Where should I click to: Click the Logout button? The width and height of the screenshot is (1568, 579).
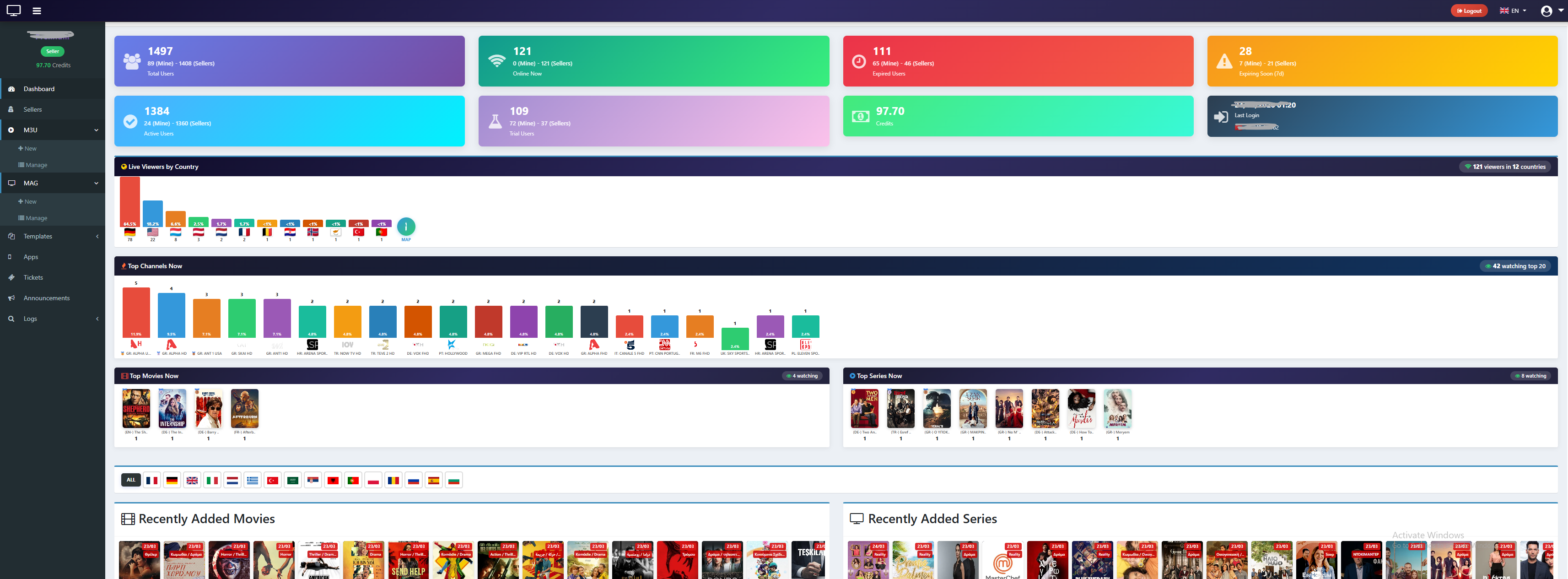pyautogui.click(x=1469, y=11)
